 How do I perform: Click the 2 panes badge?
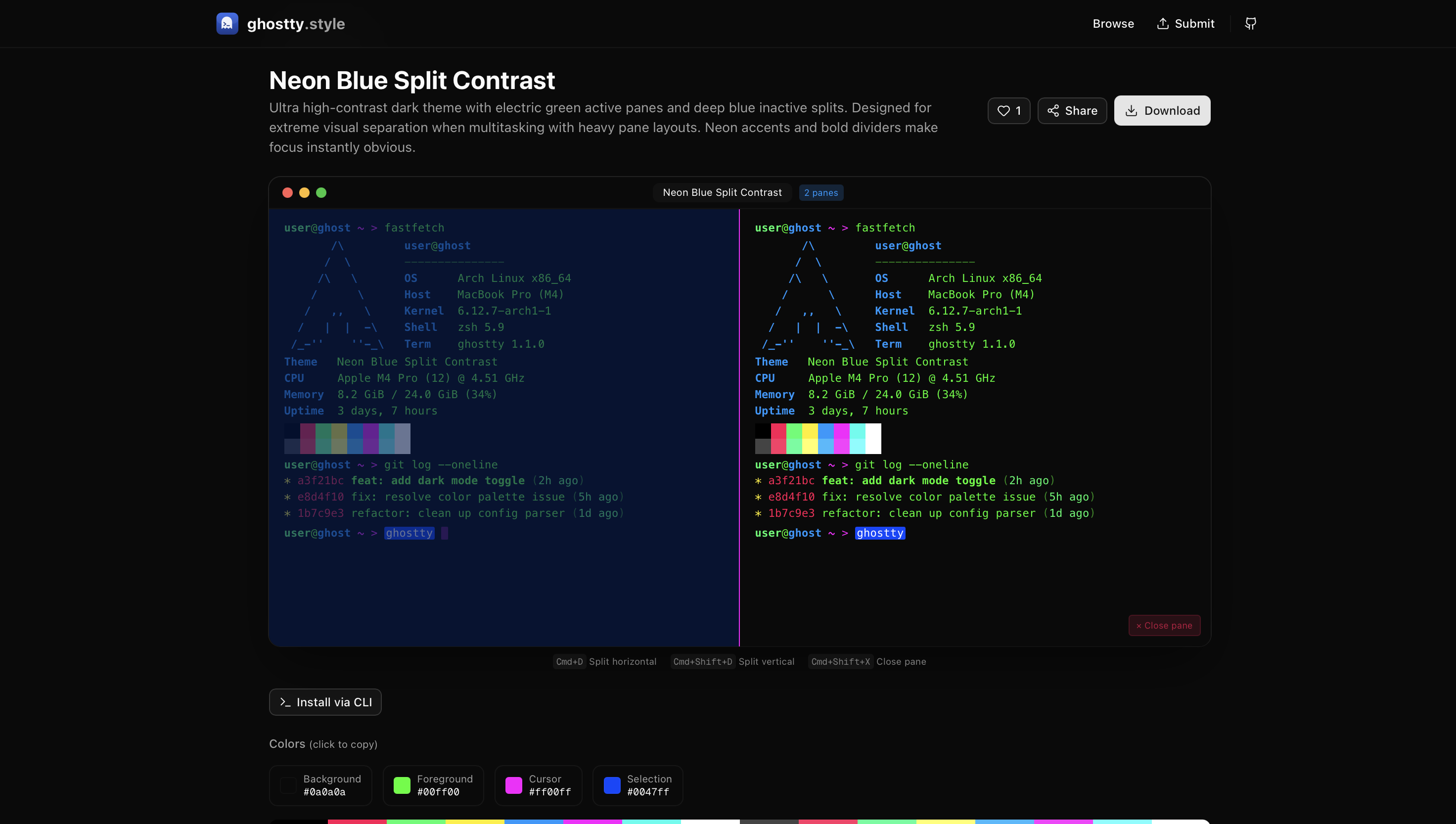[x=820, y=192]
